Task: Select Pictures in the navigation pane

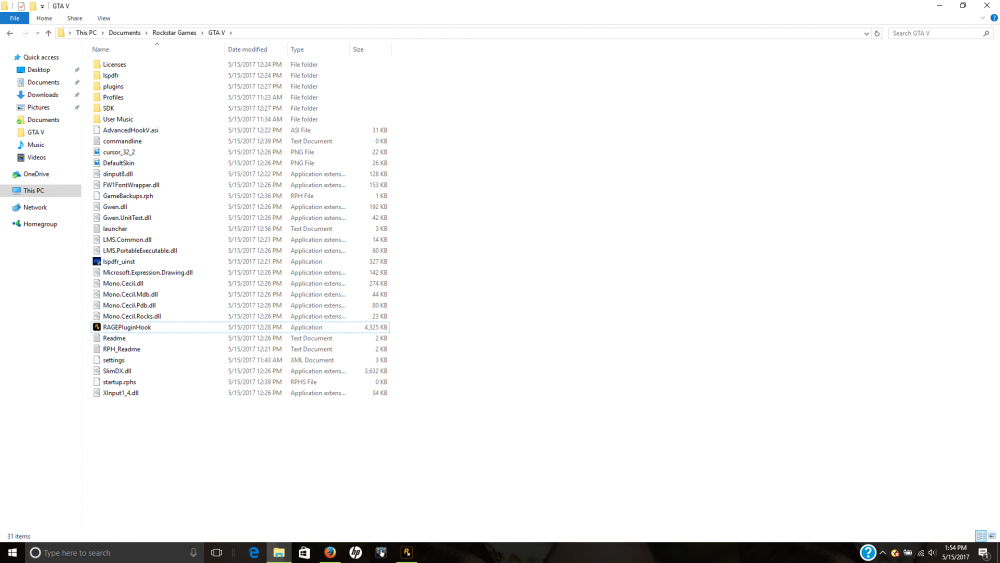Action: coord(38,108)
